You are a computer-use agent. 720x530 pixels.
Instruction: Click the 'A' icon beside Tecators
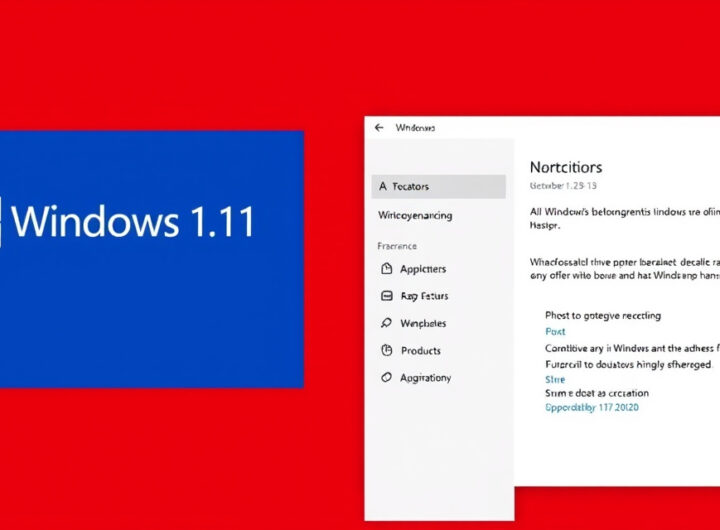tap(383, 186)
